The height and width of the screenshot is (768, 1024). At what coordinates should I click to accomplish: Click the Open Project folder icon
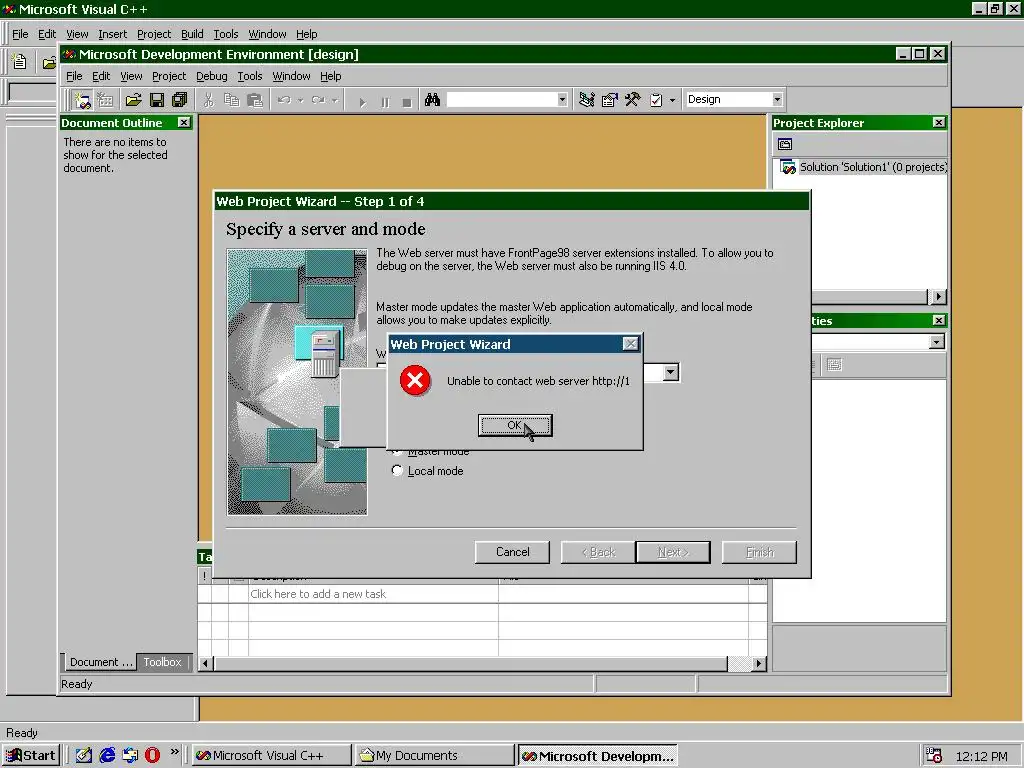click(133, 100)
